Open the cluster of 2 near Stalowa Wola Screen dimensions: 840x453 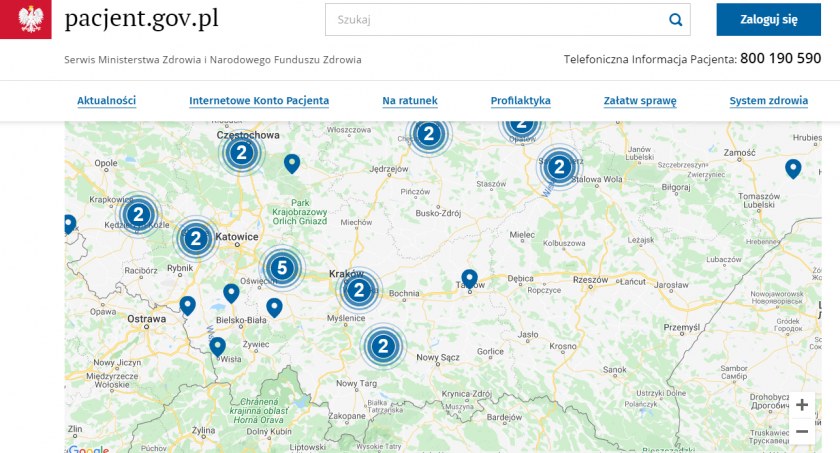click(x=559, y=167)
